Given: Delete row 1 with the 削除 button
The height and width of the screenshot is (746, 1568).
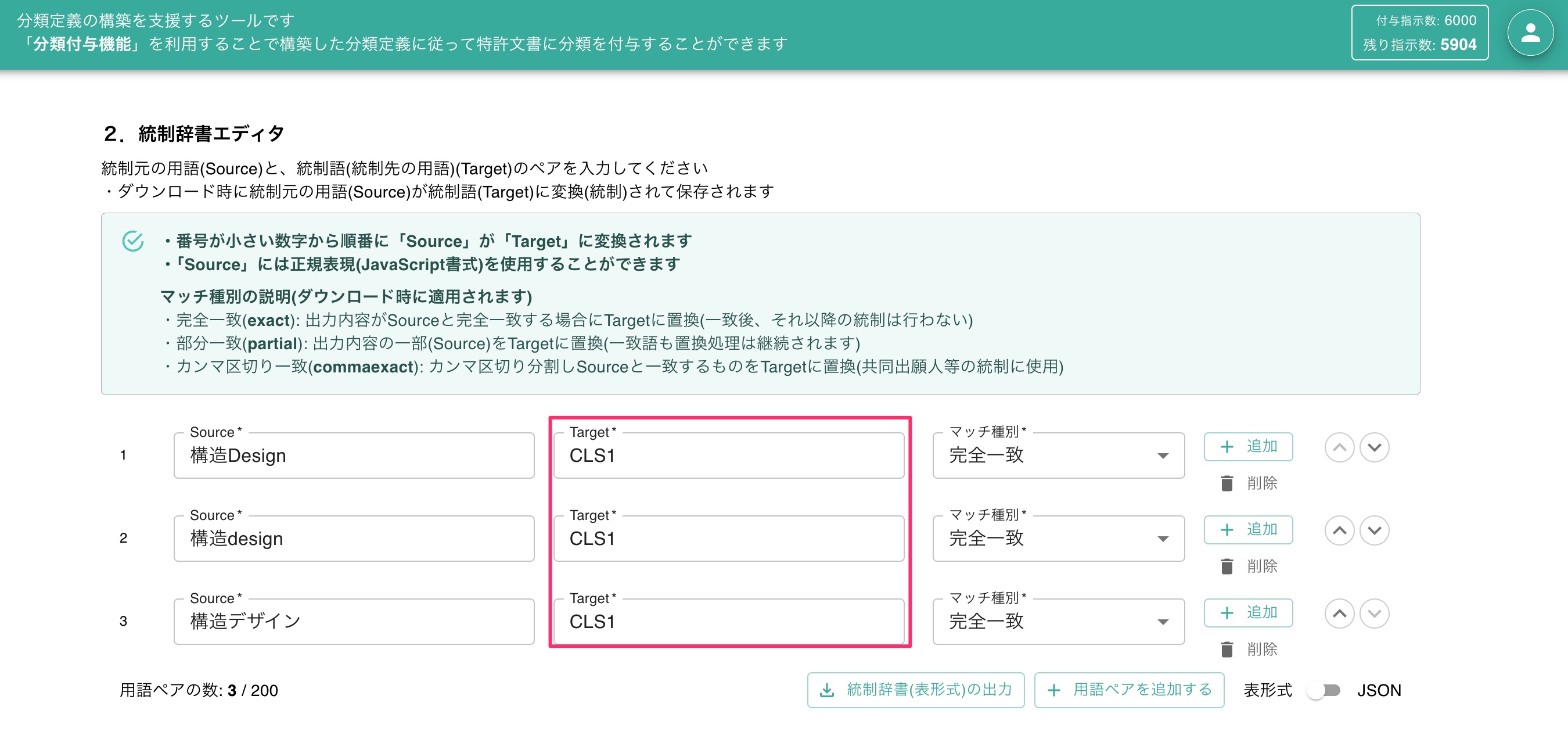Looking at the screenshot, I should pos(1249,483).
